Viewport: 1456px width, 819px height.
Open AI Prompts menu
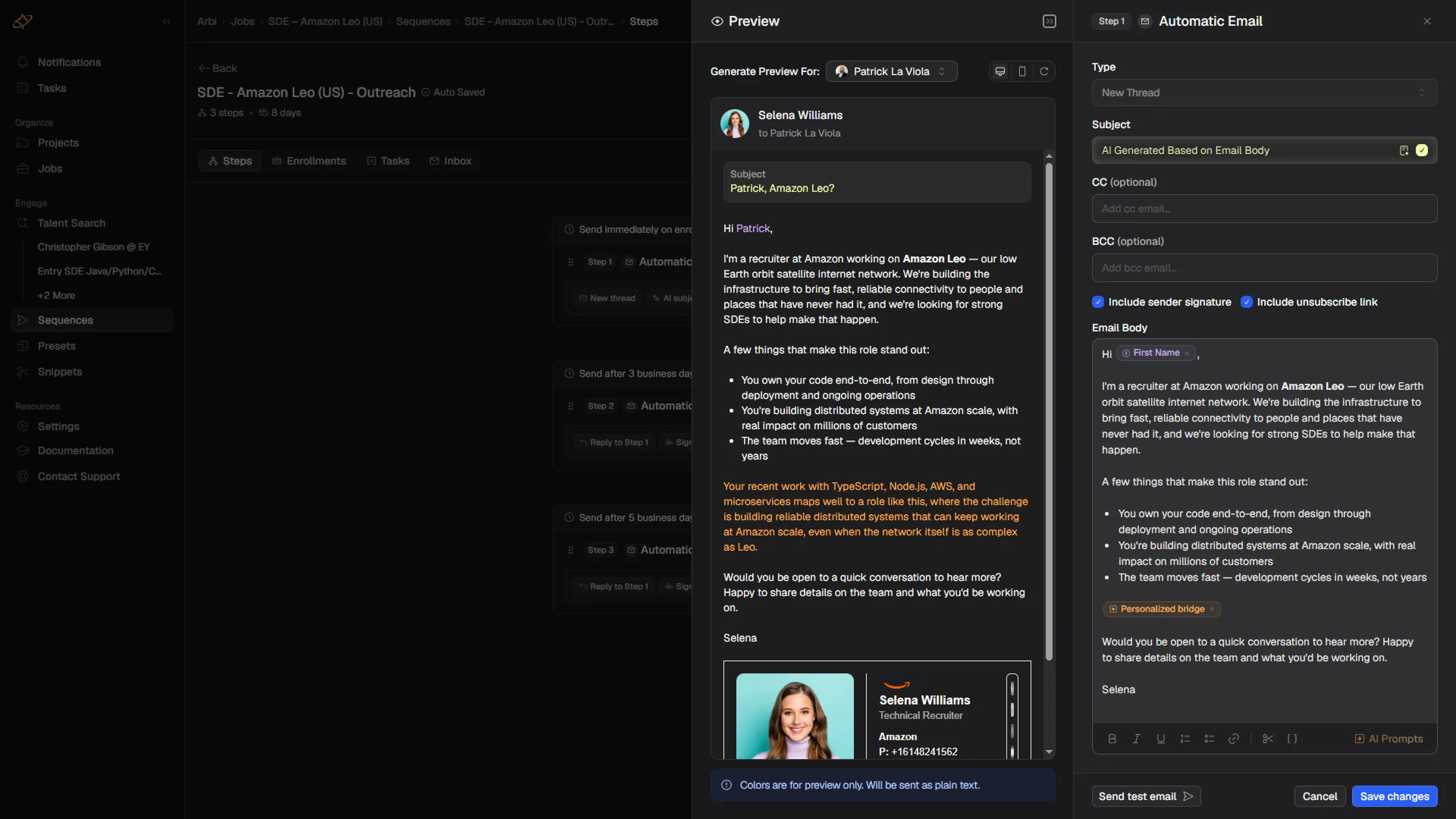[x=1388, y=739]
